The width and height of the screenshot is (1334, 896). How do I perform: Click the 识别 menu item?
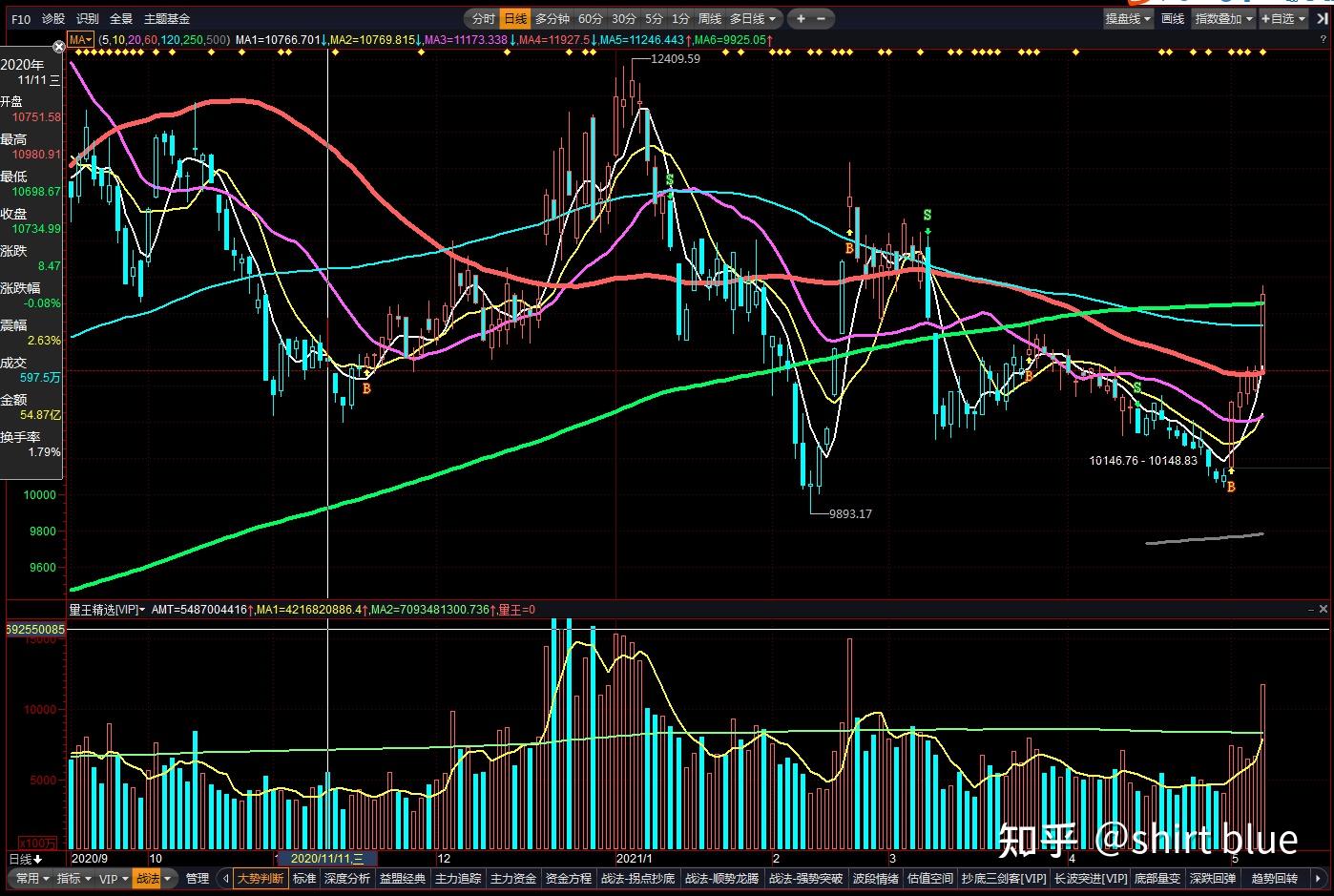click(88, 18)
